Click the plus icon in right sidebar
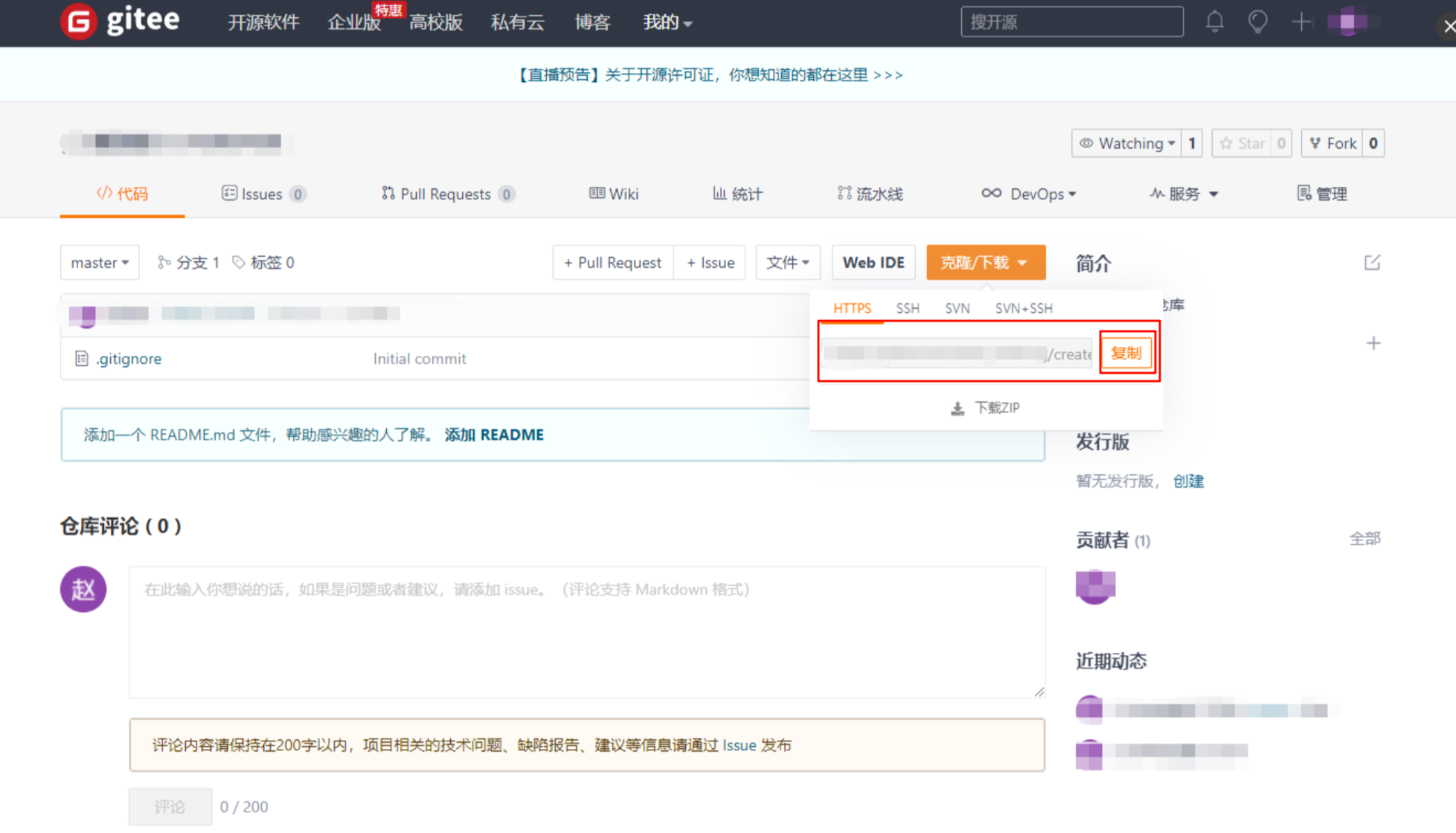 pos(1373,343)
